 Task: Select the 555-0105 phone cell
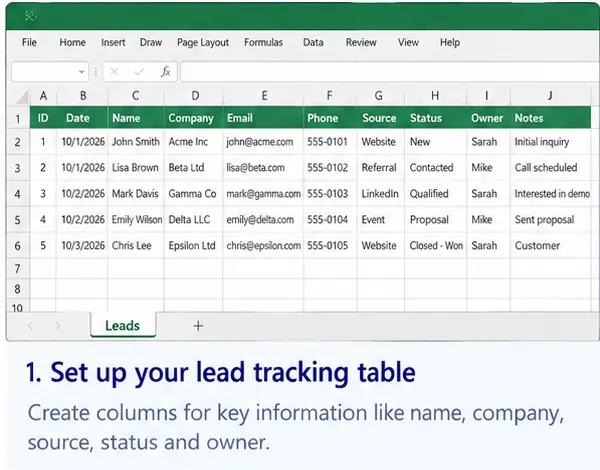(331, 245)
